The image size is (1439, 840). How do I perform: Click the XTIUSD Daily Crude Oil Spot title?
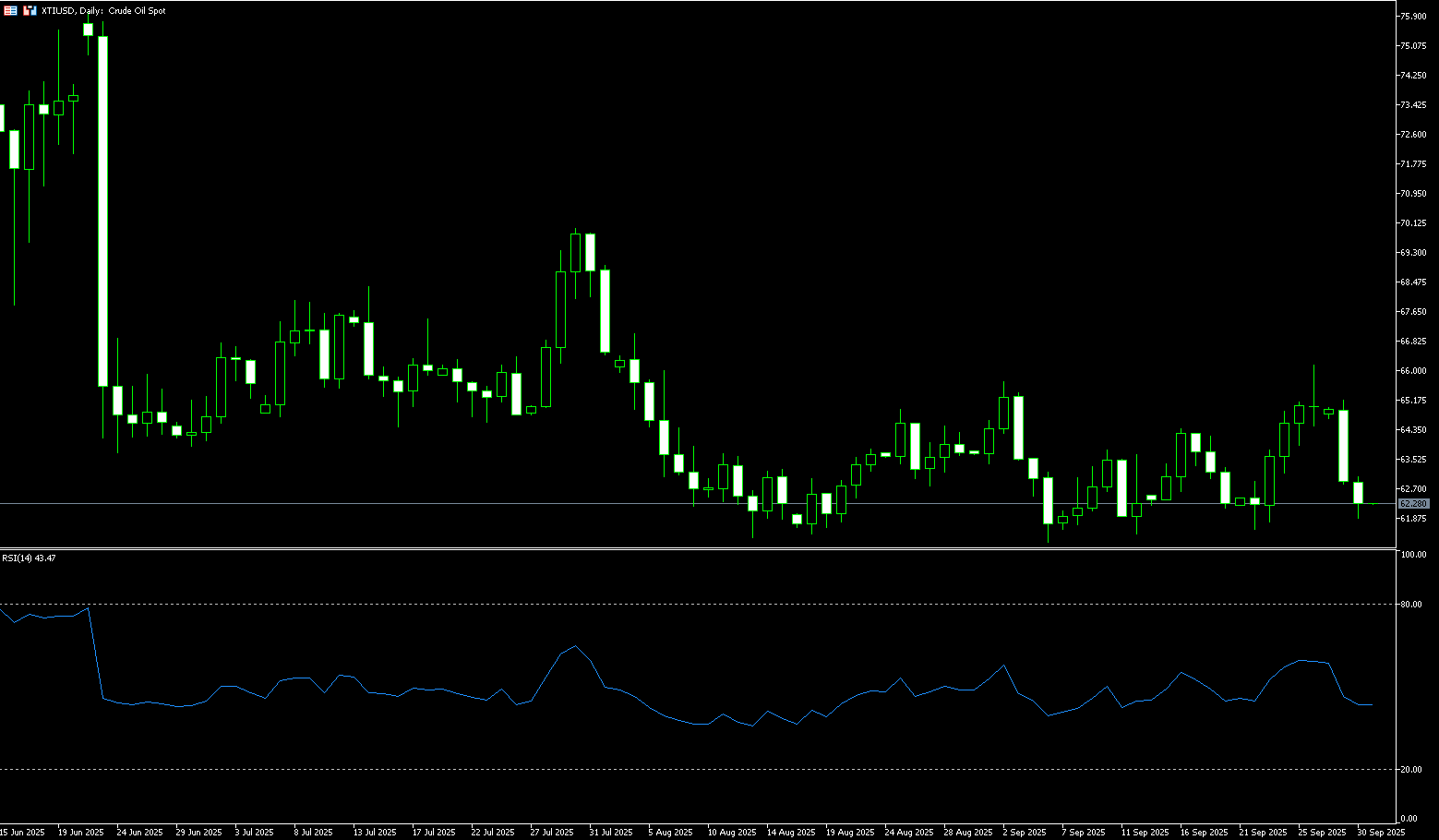coord(103,11)
